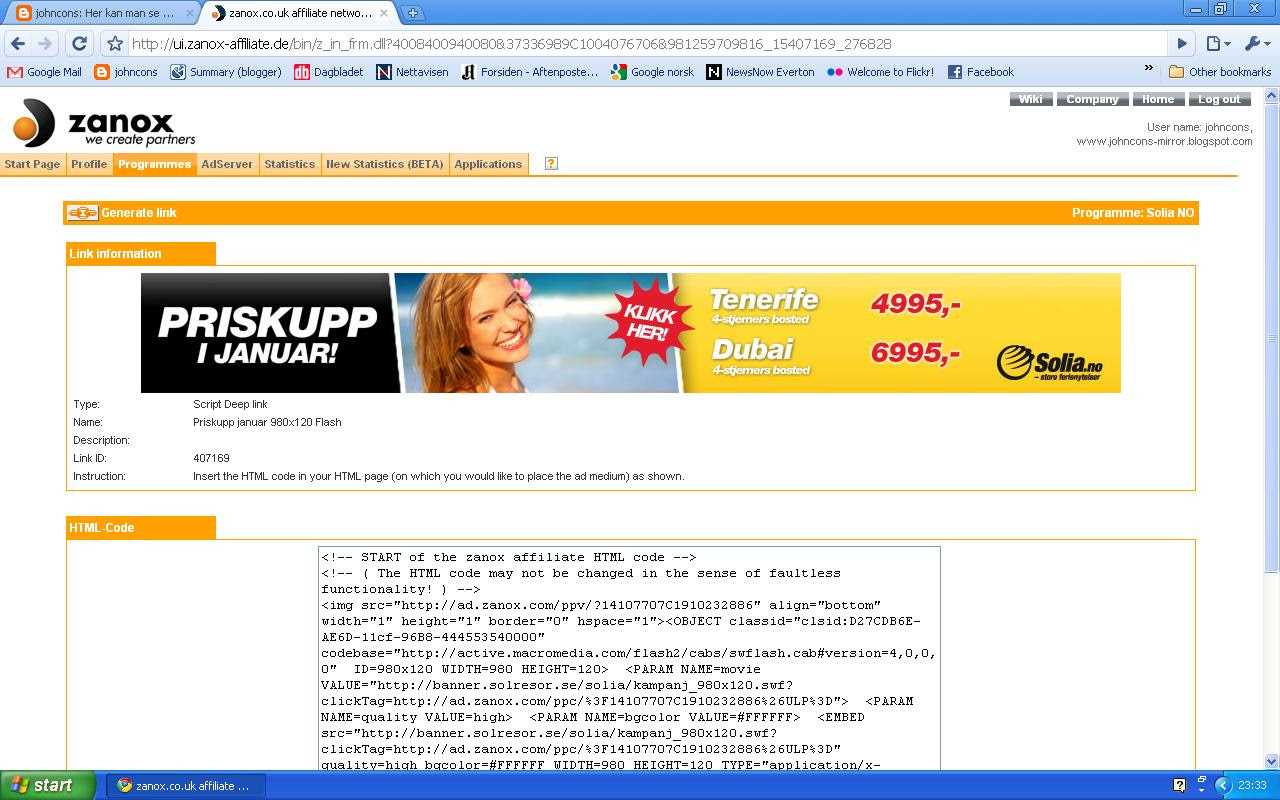This screenshot has height=800, width=1280.
Task: Open the New Statistics (BETA) tab
Action: point(385,164)
